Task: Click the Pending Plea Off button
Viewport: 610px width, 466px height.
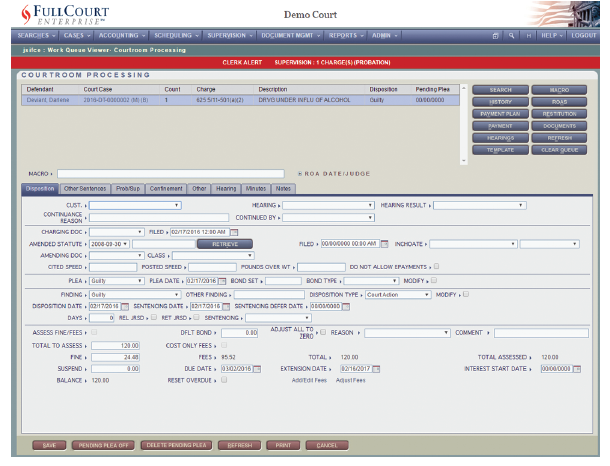Action: (103, 445)
